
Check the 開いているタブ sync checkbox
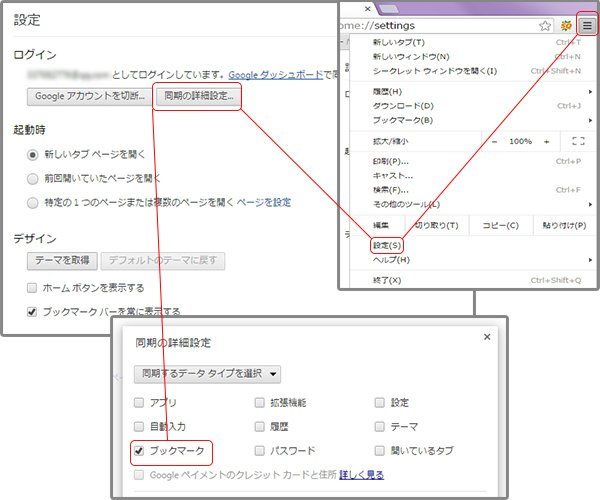[379, 451]
